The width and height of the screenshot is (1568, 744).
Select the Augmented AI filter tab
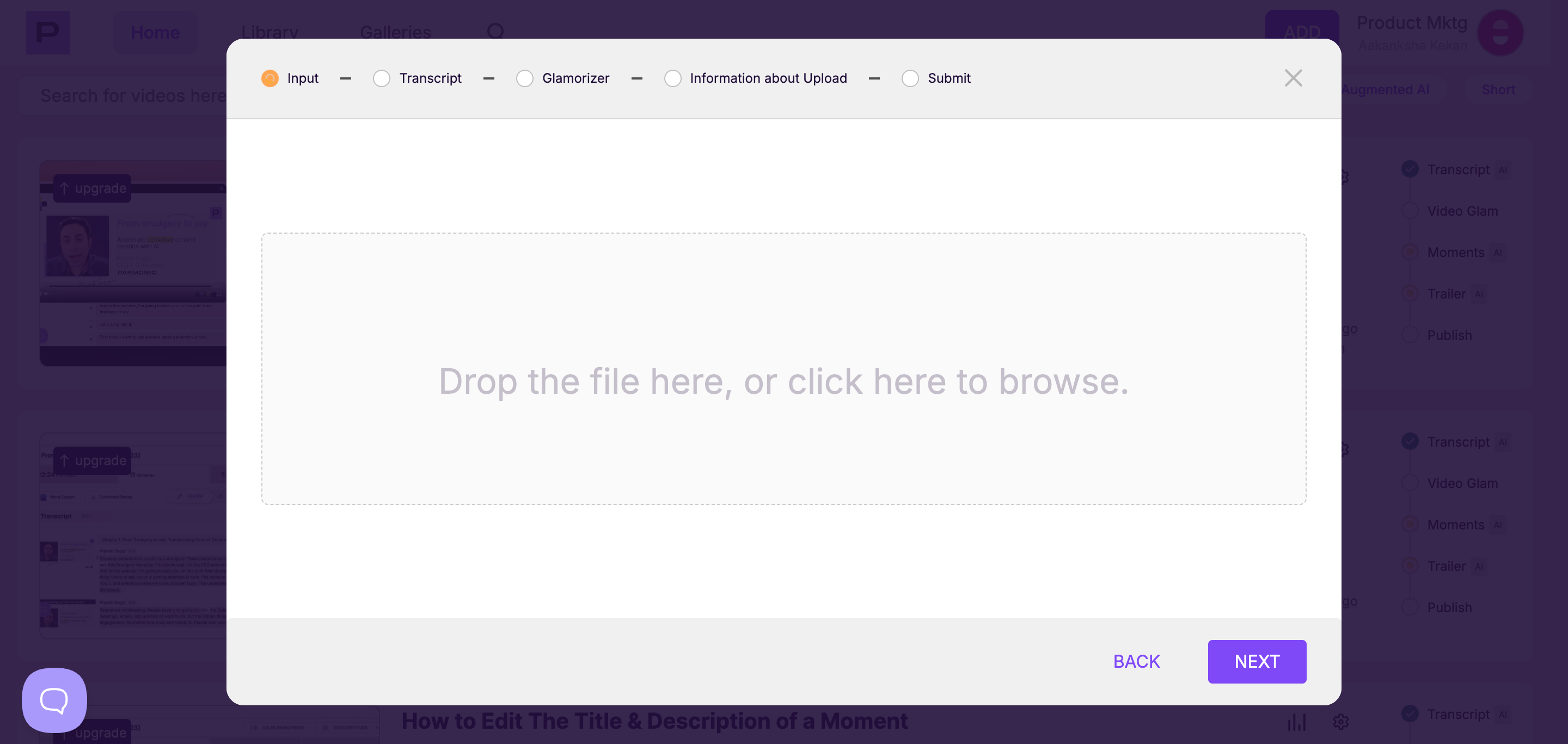click(x=1385, y=89)
